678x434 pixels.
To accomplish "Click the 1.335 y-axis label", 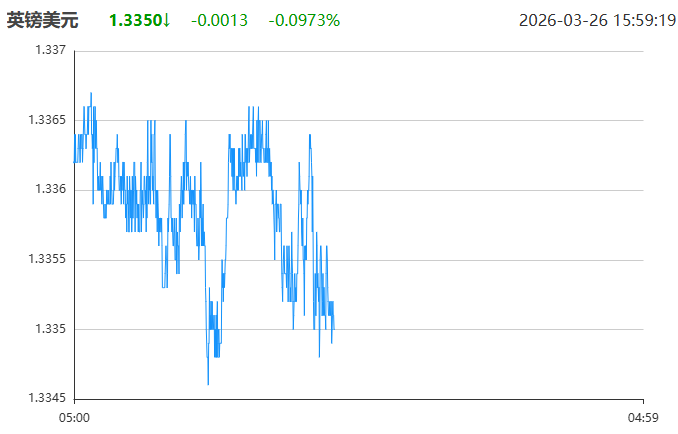I will [x=50, y=329].
